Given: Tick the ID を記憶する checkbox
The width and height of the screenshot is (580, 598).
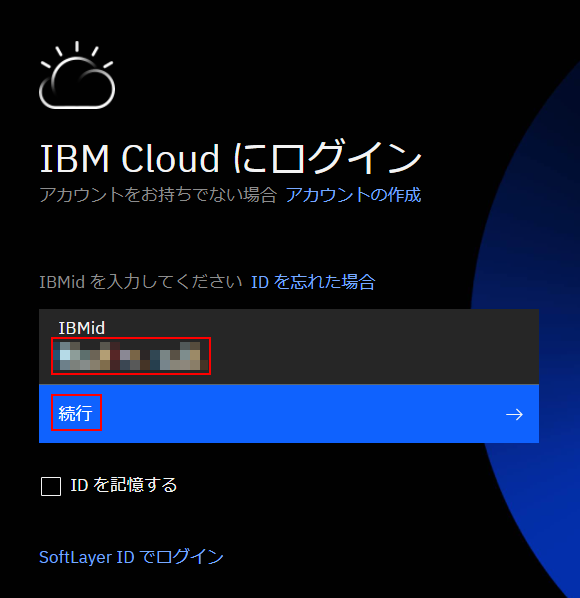Looking at the screenshot, I should [x=51, y=486].
